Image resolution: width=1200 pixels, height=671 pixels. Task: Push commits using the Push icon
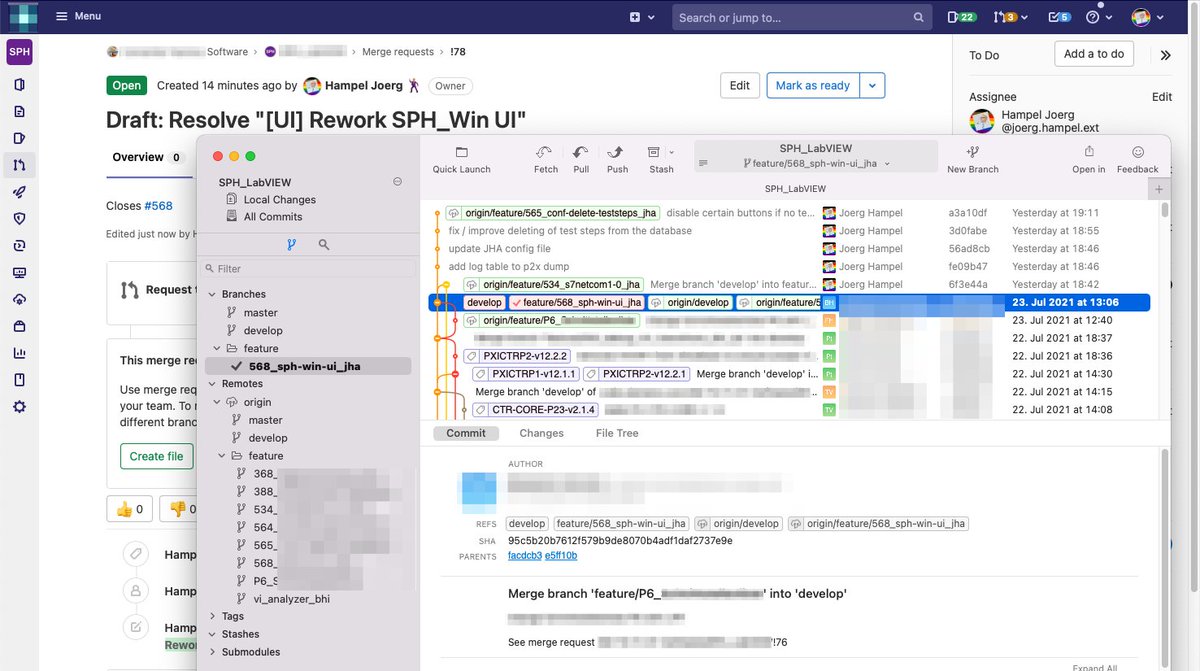pos(617,159)
